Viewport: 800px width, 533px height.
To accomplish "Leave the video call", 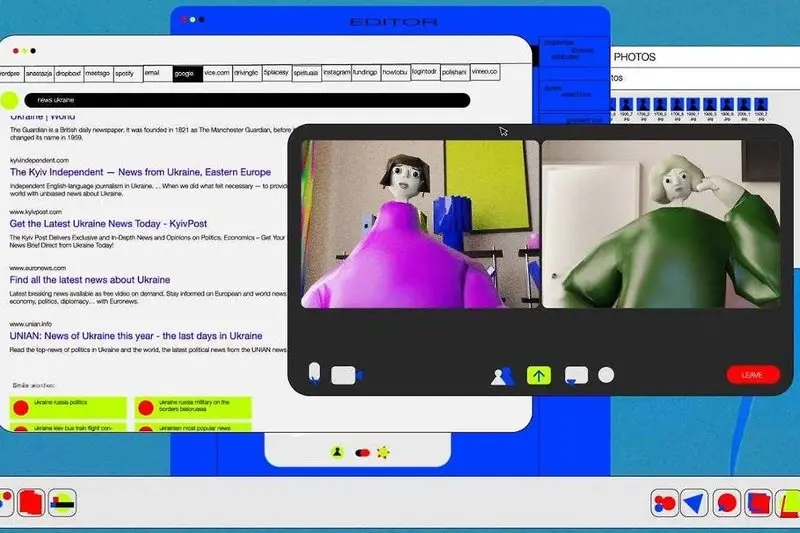I will point(753,375).
